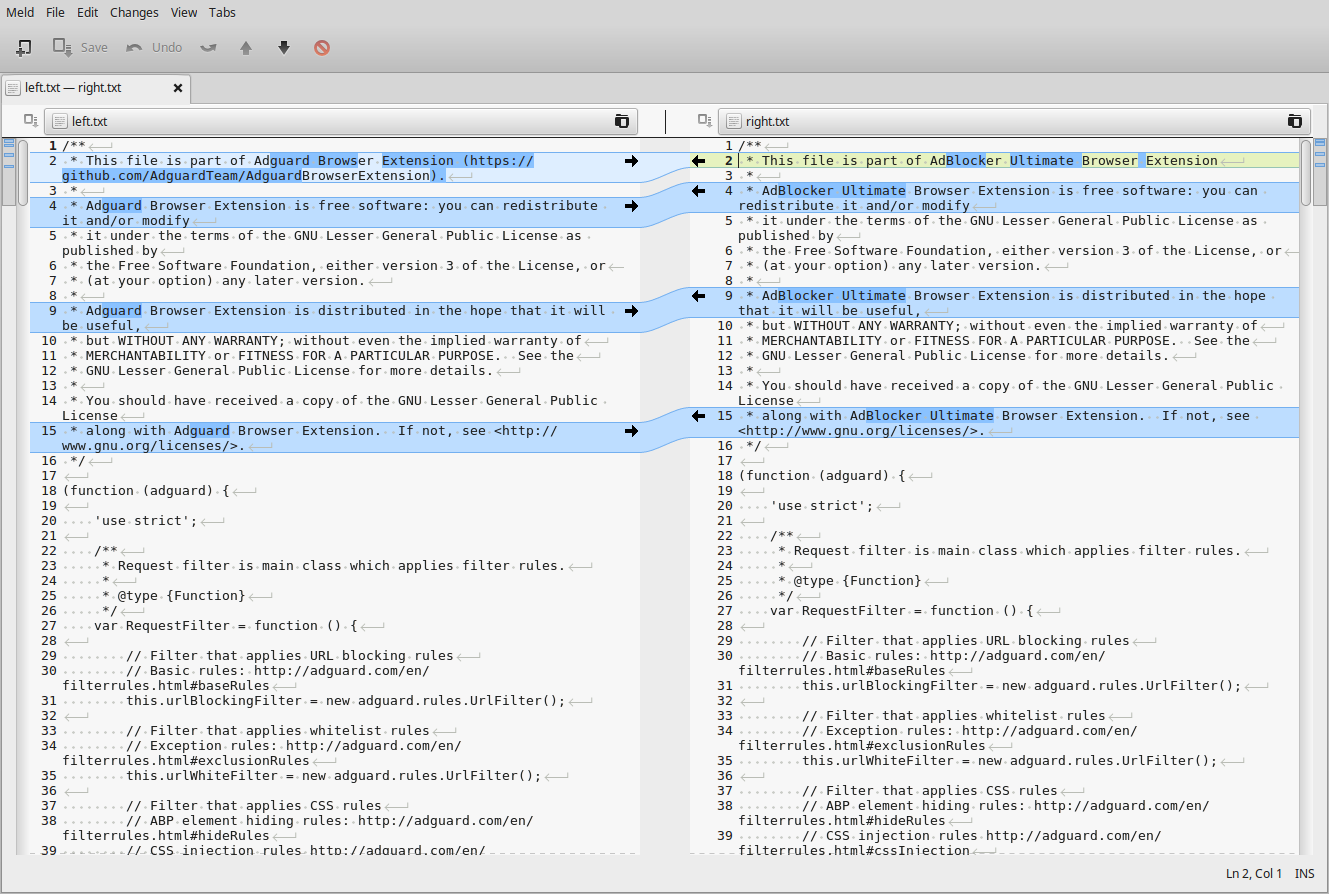Click 'this.urlWhiteFilter' line in right pane
The height and width of the screenshot is (894, 1329).
click(x=1010, y=761)
